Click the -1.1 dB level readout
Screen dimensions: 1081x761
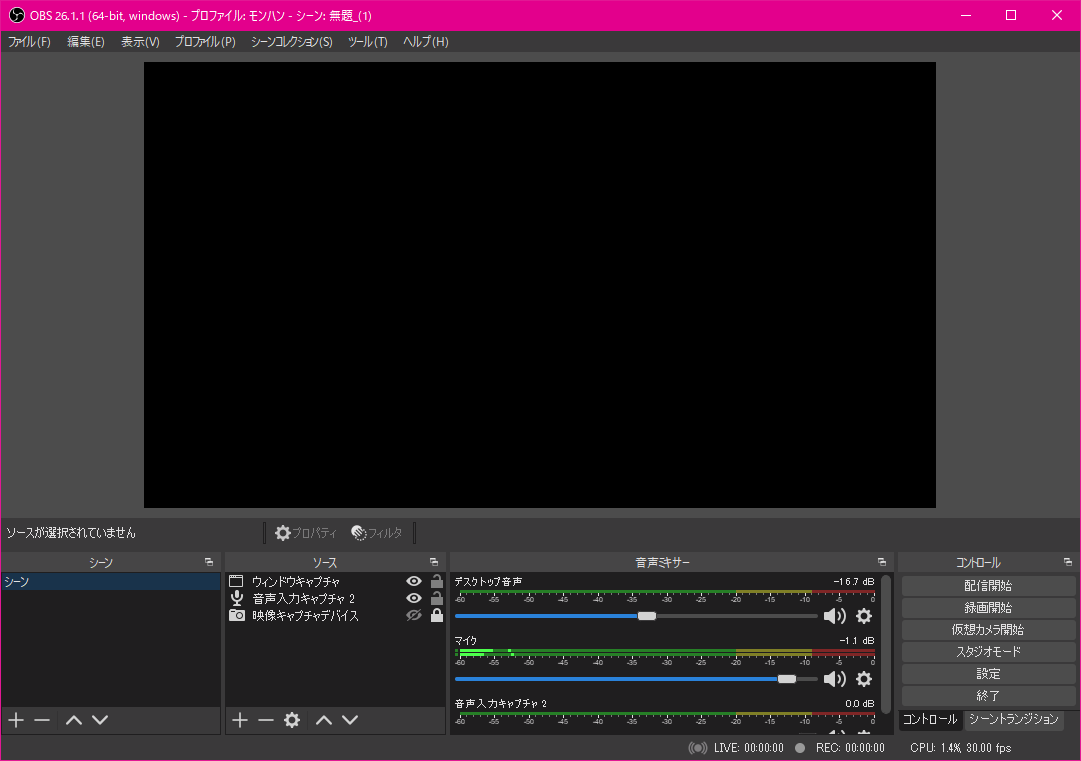coord(857,641)
